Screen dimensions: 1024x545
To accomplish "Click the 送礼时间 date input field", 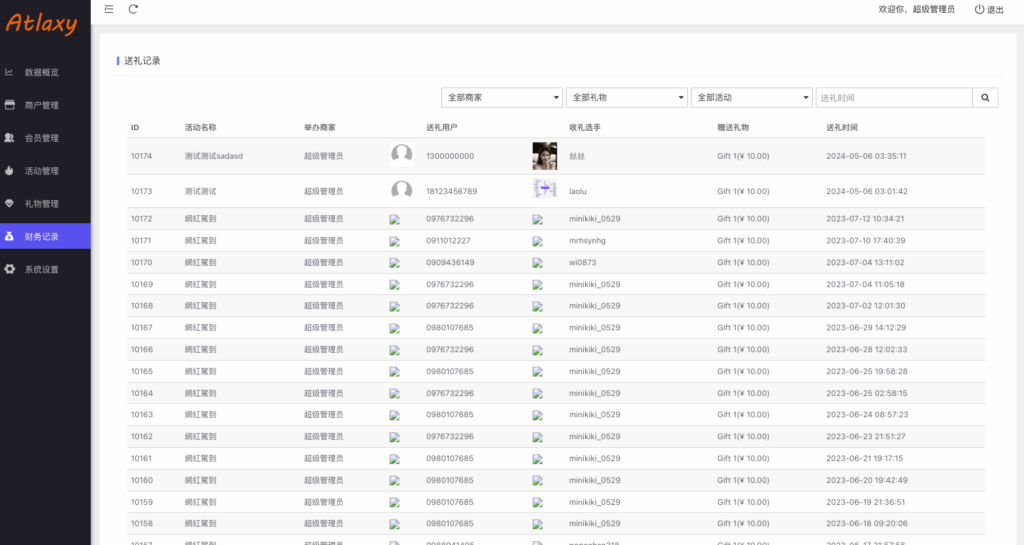I will (893, 98).
